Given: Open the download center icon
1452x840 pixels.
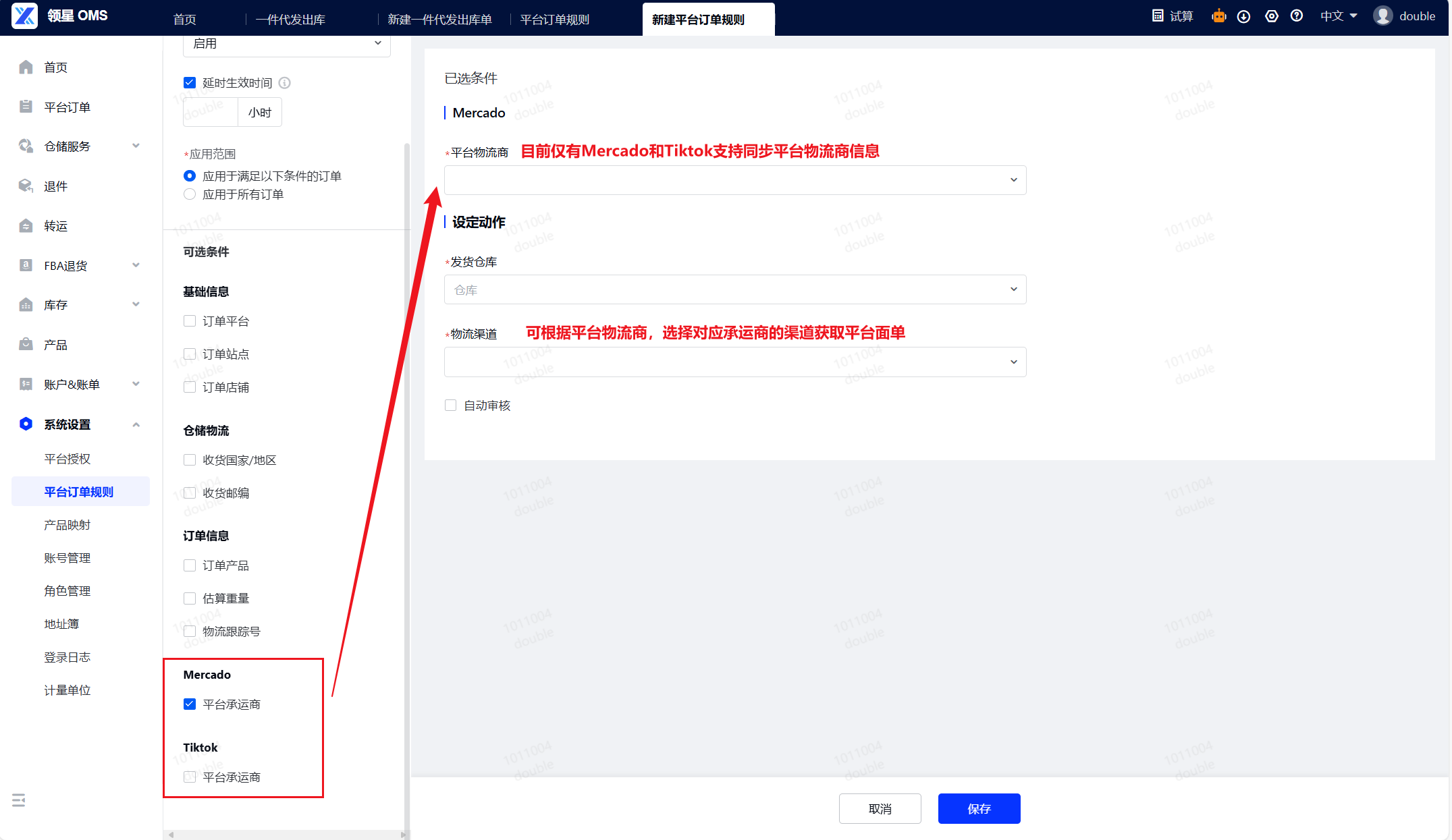Looking at the screenshot, I should point(1244,16).
